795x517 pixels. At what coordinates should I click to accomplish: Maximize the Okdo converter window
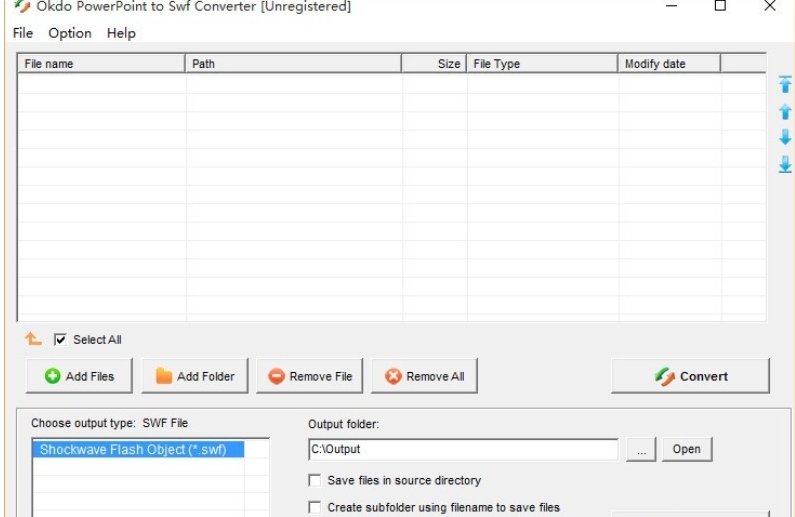(x=720, y=6)
